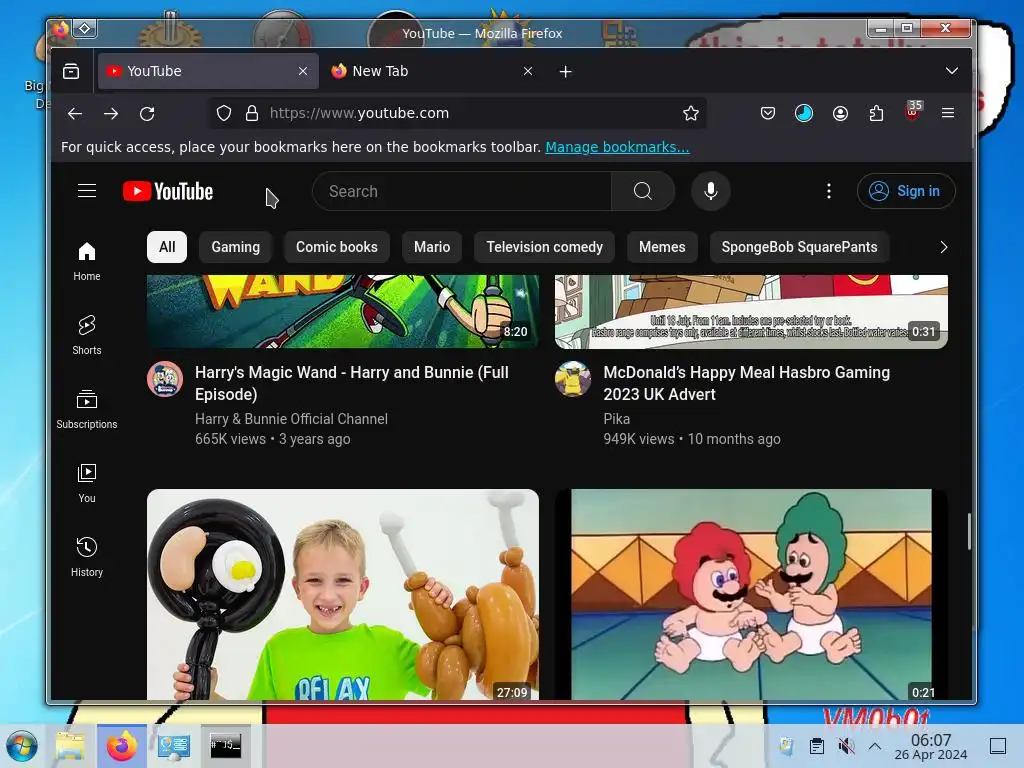Screen dimensions: 1024x768
Task: Select the Television comedy filter chip
Action: coord(545,247)
